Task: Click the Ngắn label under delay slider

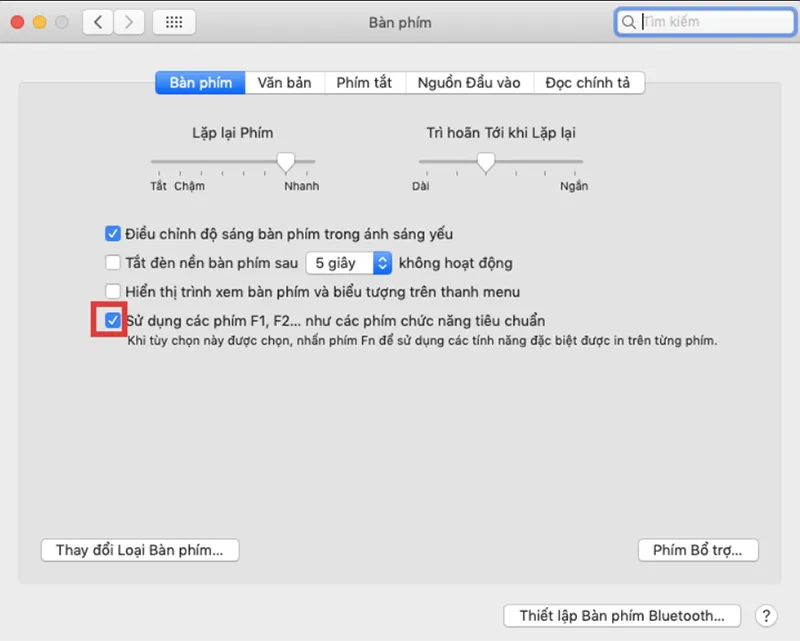Action: tap(574, 186)
